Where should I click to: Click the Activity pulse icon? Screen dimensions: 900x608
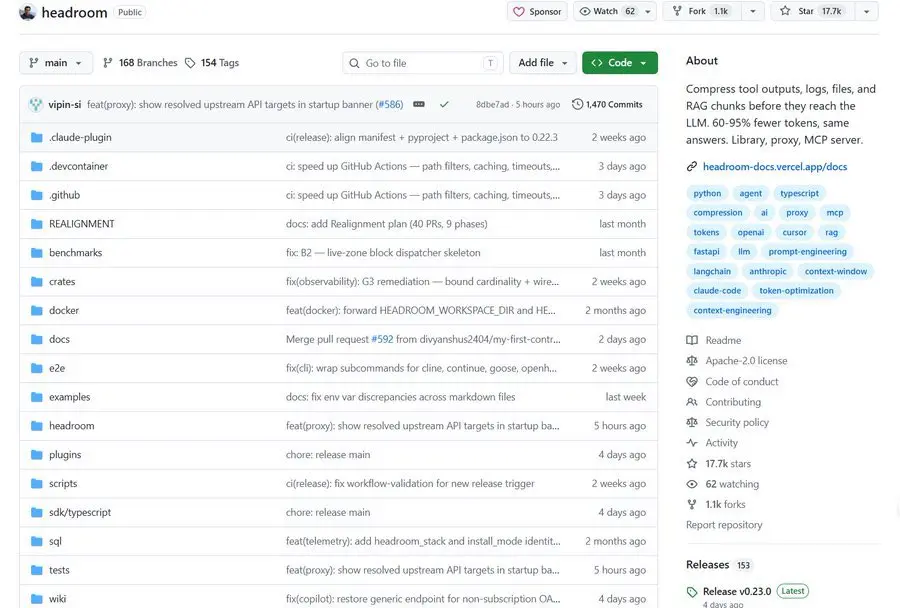coord(692,443)
